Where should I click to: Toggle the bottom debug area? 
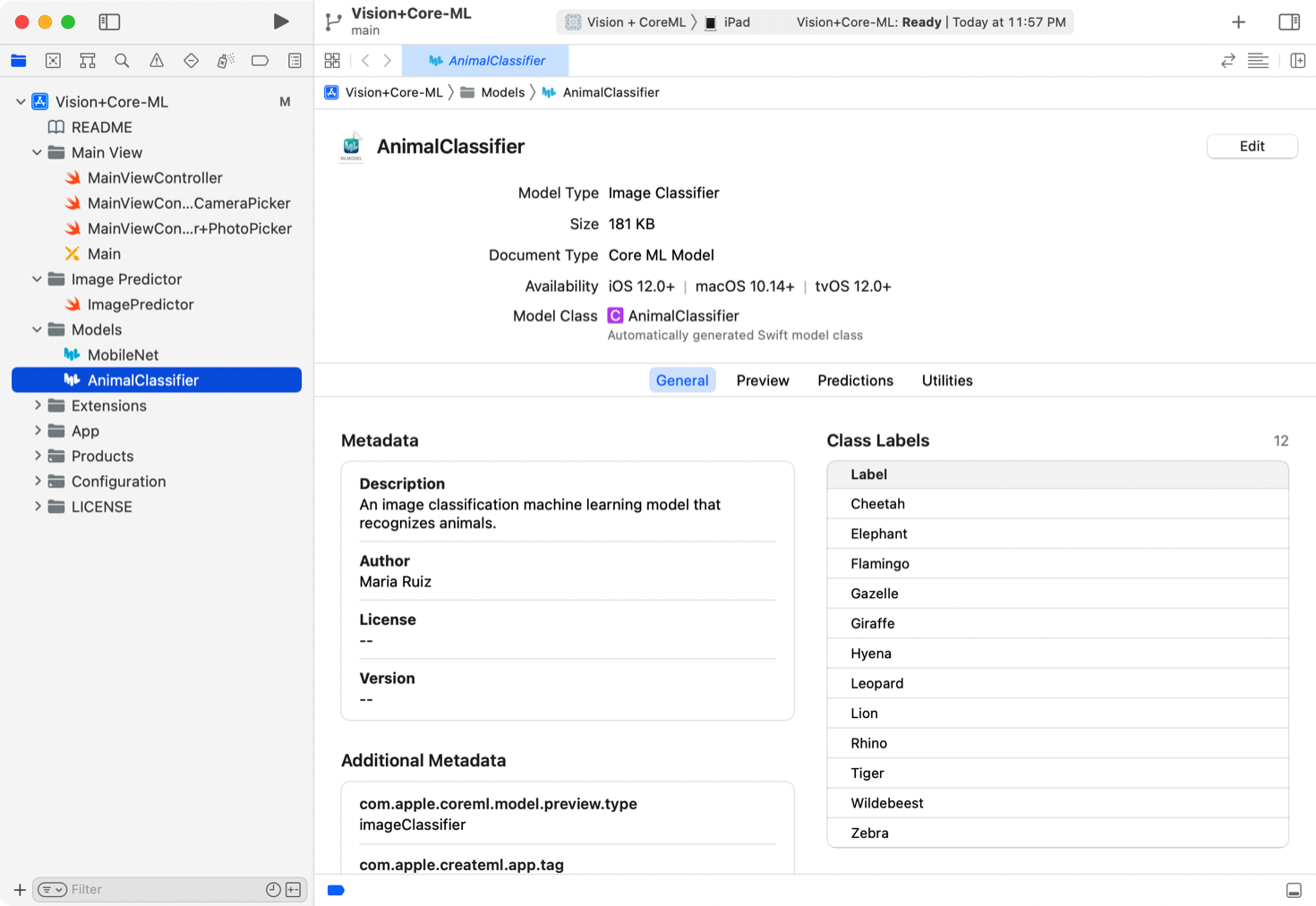point(1294,890)
